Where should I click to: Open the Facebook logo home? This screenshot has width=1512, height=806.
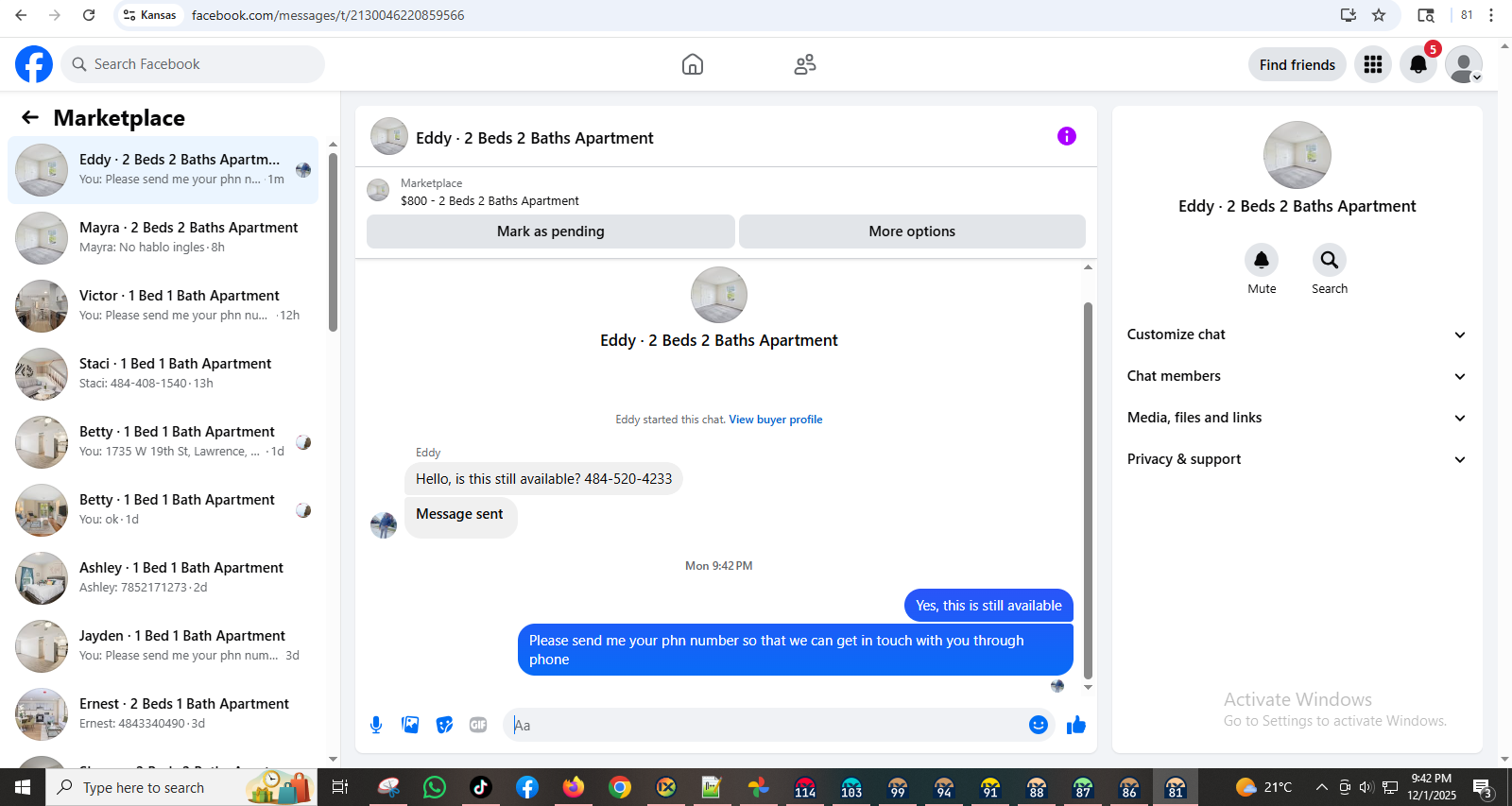coord(34,64)
